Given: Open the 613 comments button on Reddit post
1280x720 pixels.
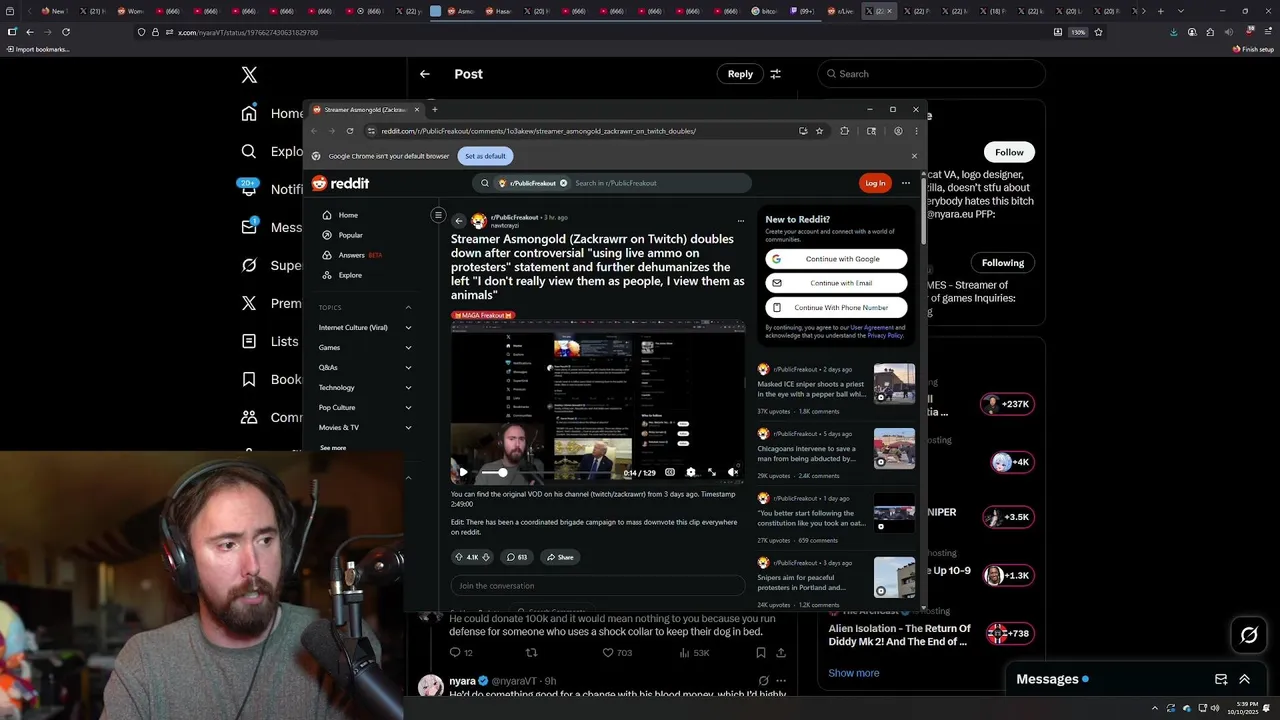Looking at the screenshot, I should pyautogui.click(x=517, y=557).
